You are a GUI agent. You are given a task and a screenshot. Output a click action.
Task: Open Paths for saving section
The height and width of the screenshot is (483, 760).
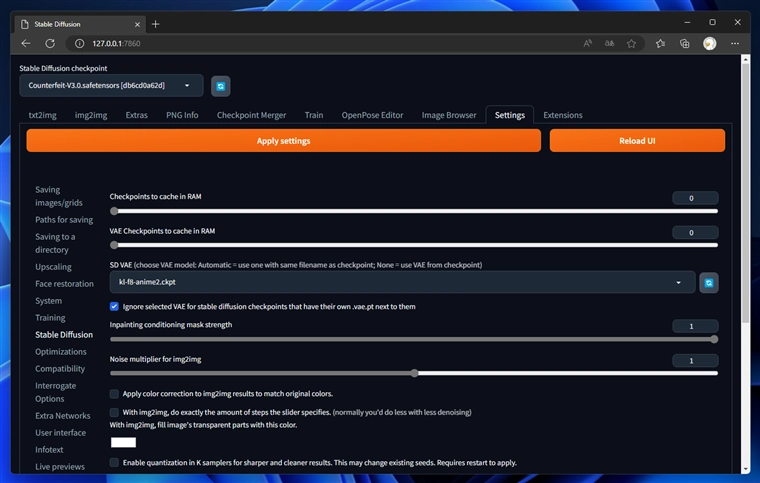coord(64,219)
